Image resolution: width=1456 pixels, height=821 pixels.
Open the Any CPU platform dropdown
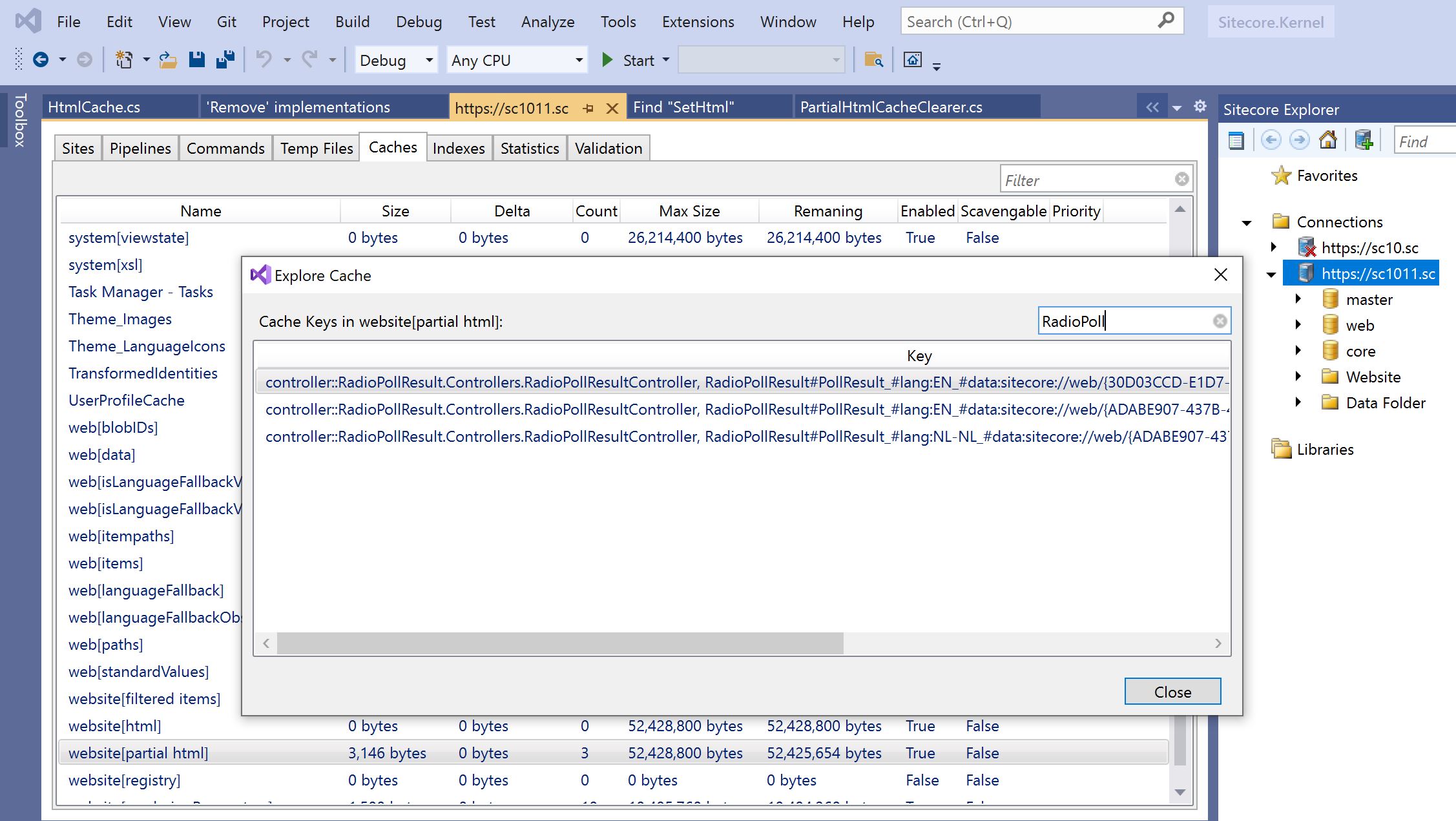517,60
